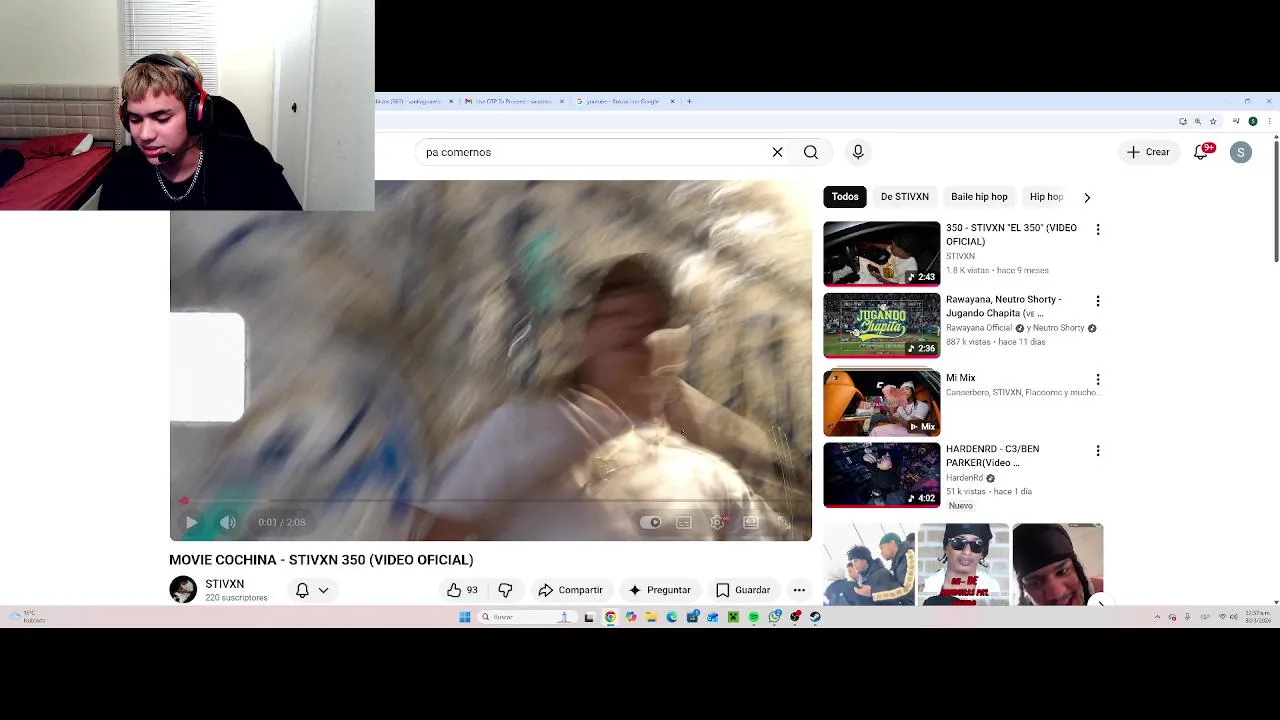This screenshot has width=1280, height=720.
Task: Click the STIVXN channel name
Action: tap(224, 584)
